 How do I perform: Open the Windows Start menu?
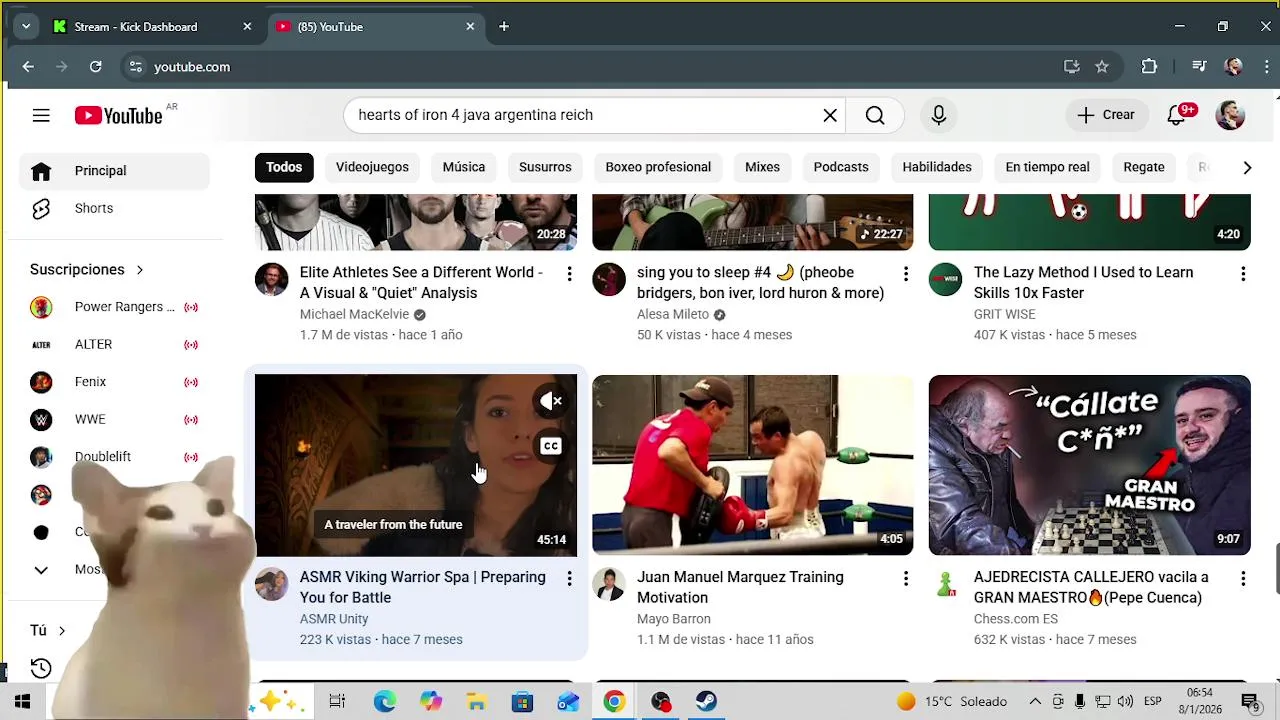coord(22,702)
